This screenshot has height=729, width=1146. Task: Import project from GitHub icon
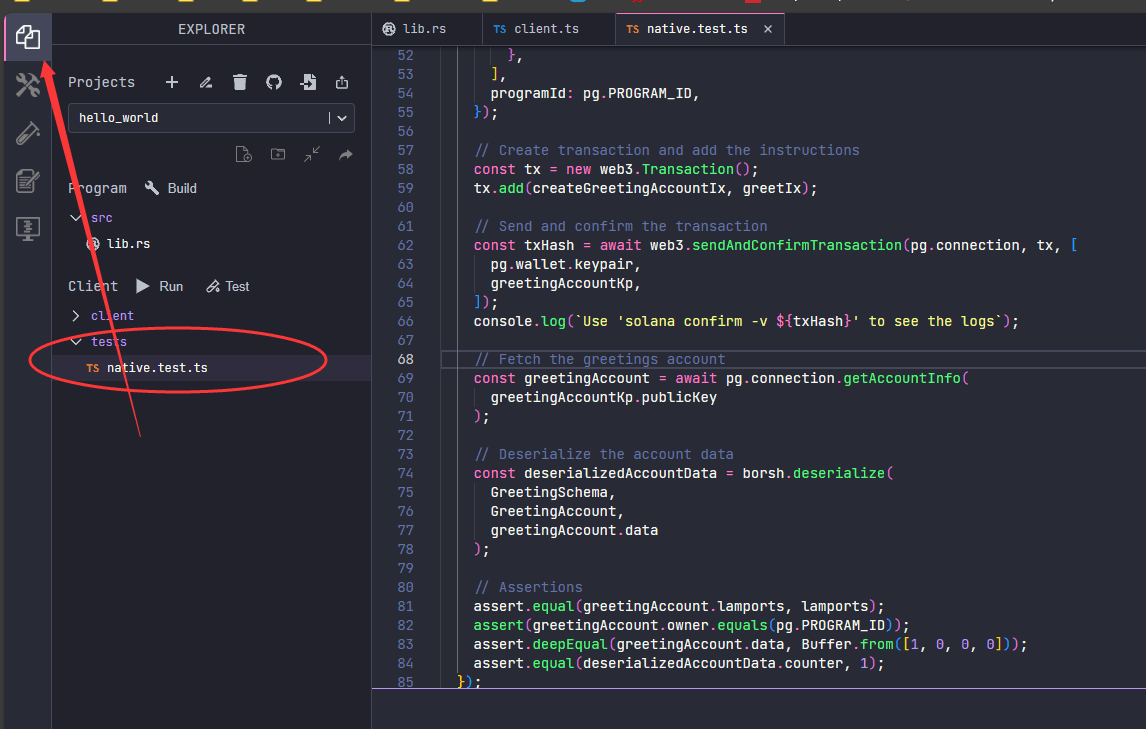pos(274,82)
